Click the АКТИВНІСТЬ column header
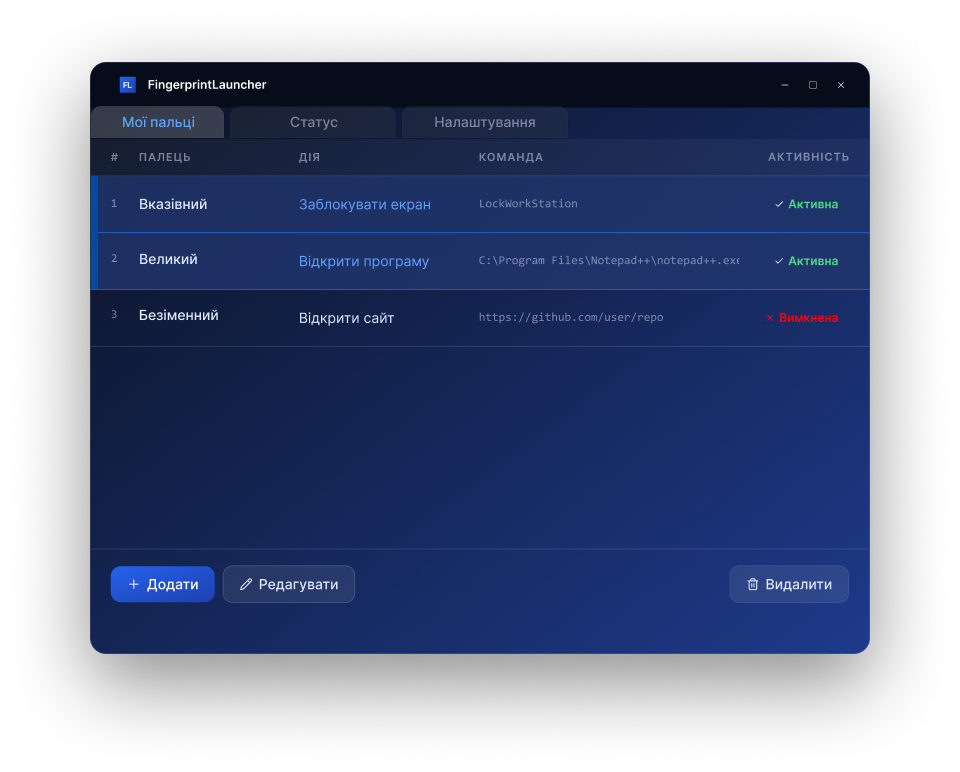The image size is (960, 772). coord(809,157)
